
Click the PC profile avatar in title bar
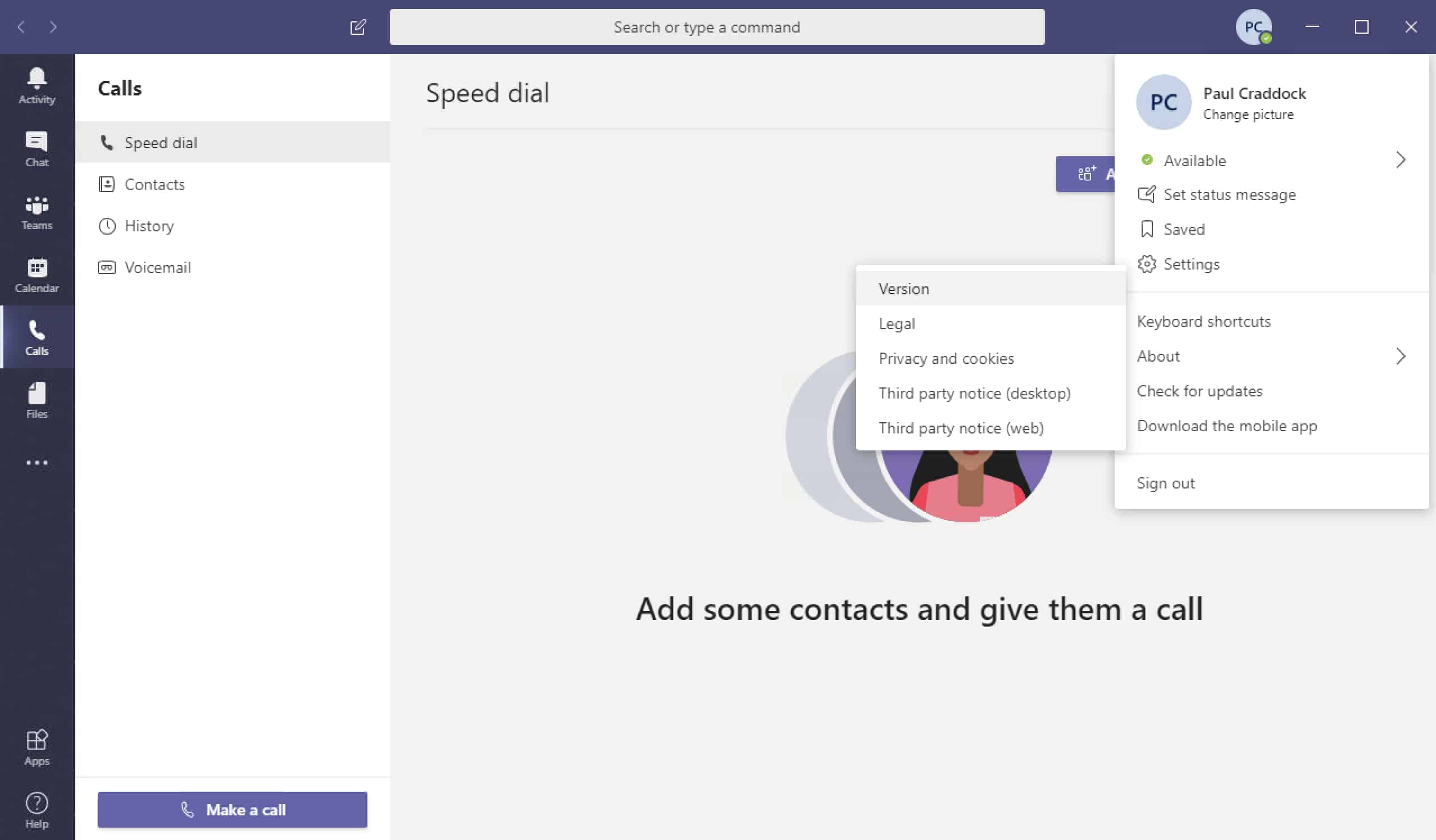(1253, 27)
